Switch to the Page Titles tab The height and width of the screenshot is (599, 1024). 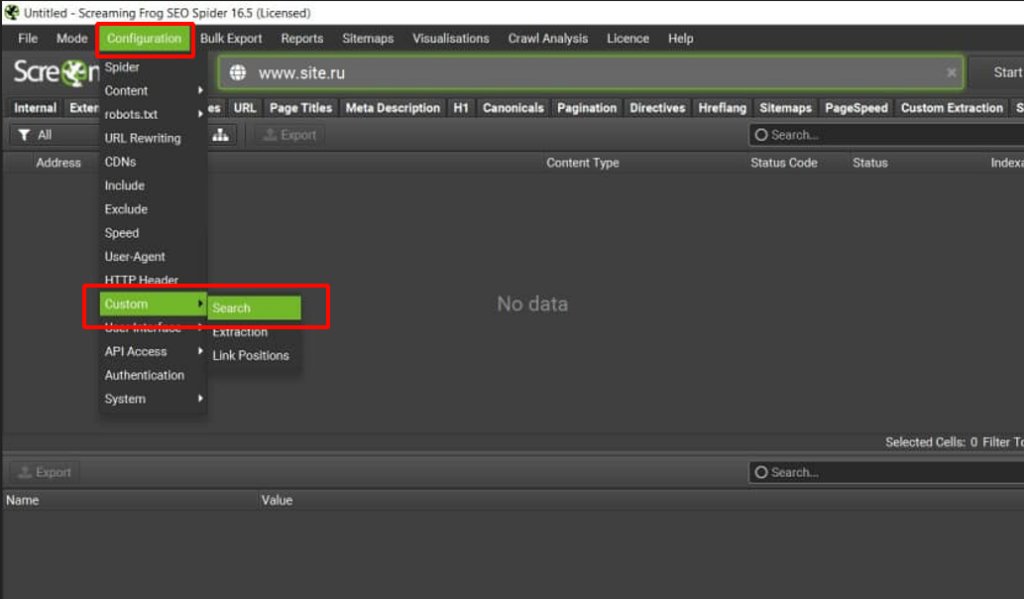point(300,108)
